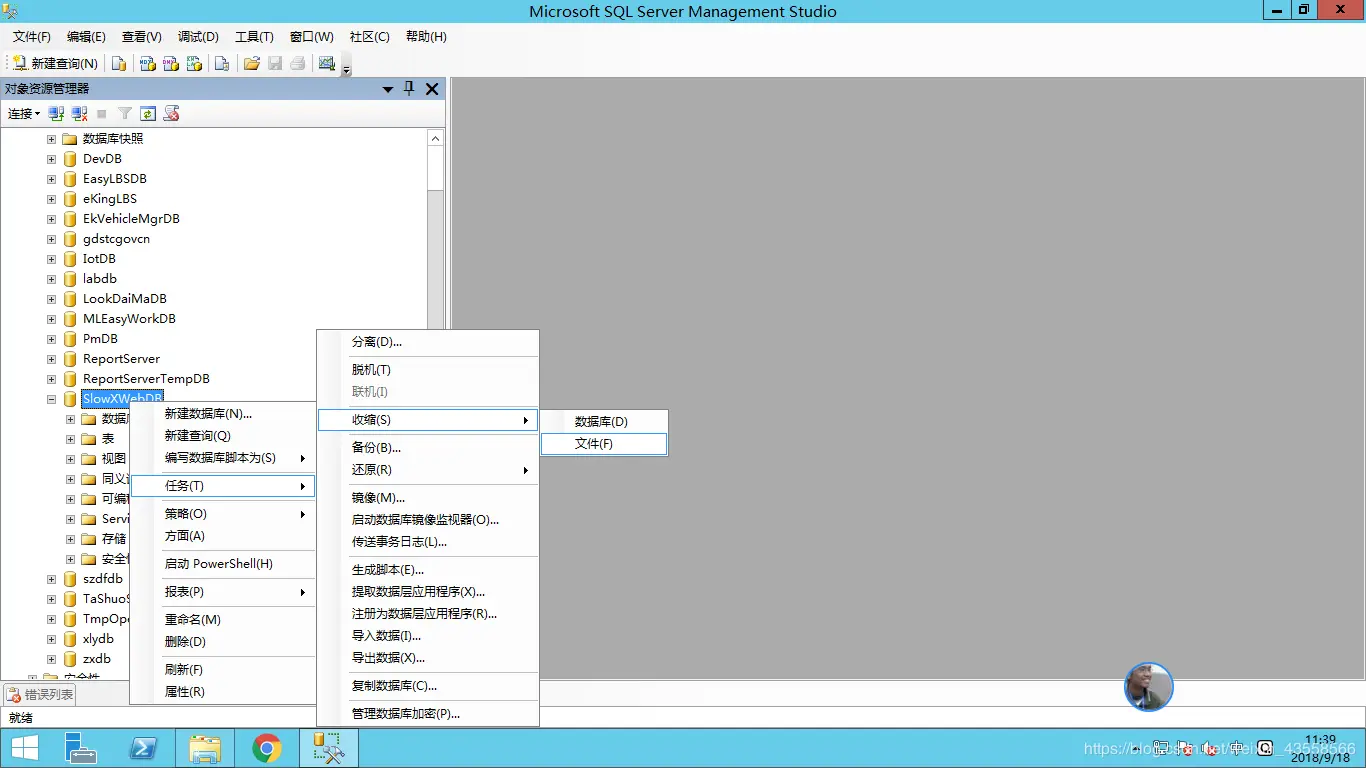Click the 新建查询(N) toolbar button
The height and width of the screenshot is (768, 1366).
coord(55,63)
